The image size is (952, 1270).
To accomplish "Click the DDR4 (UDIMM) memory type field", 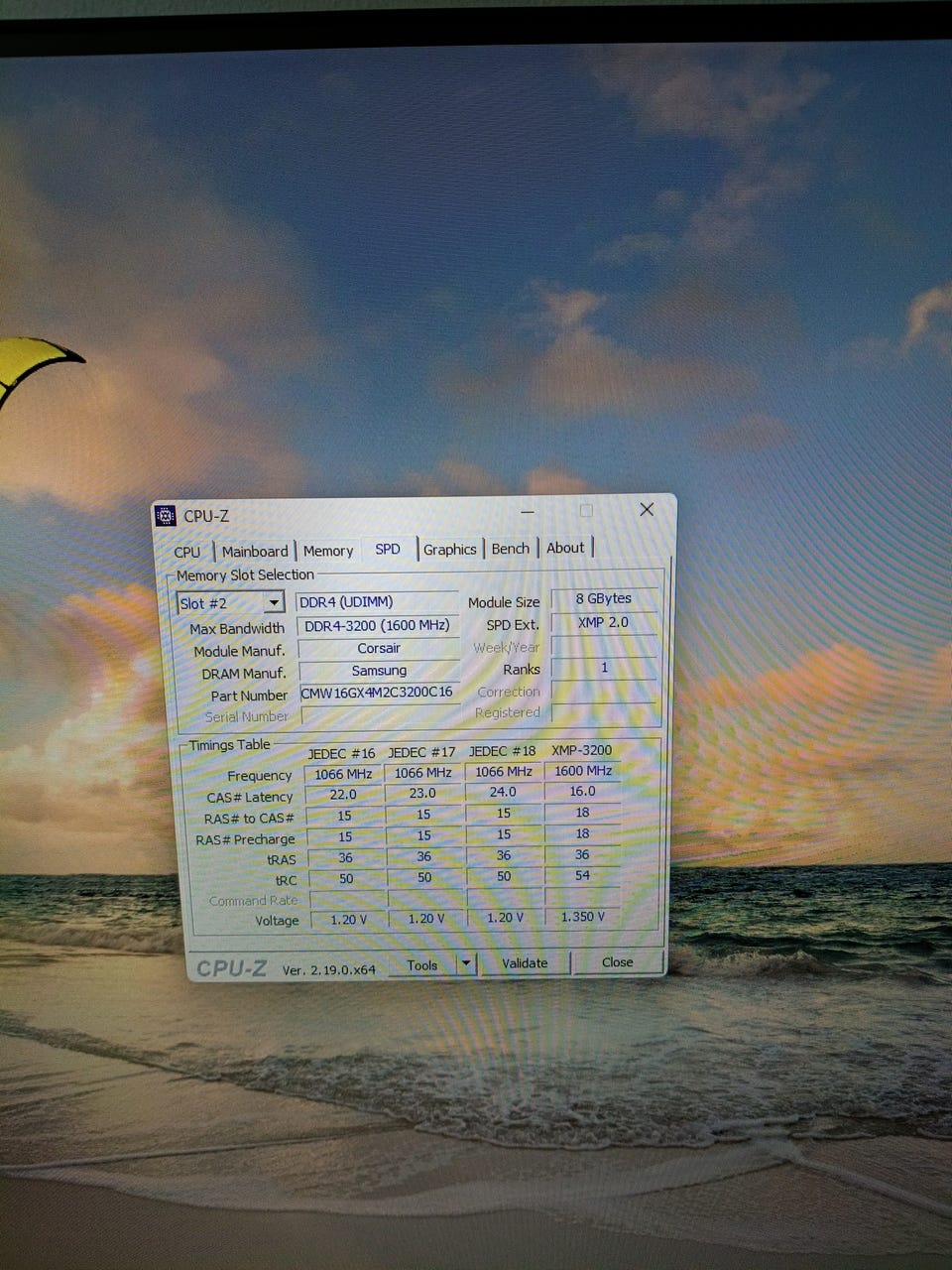I will (x=377, y=602).
